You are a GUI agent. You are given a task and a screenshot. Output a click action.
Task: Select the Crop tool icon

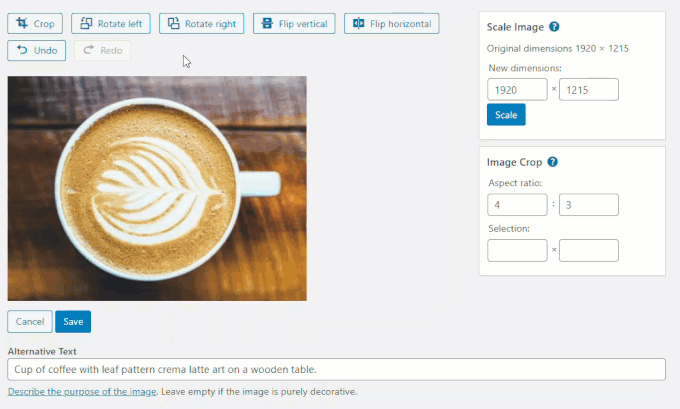(22, 23)
